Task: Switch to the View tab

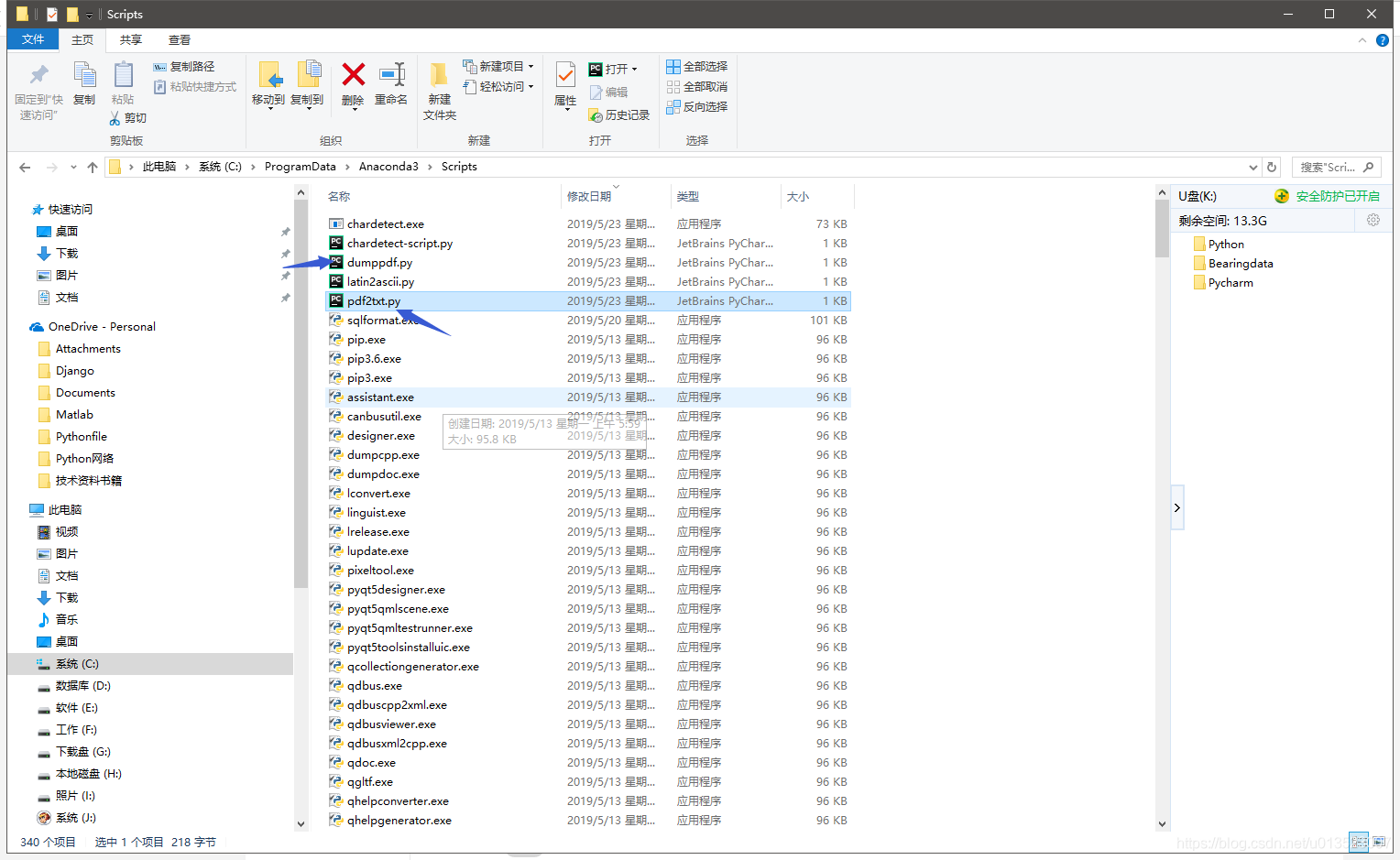Action: 180,40
